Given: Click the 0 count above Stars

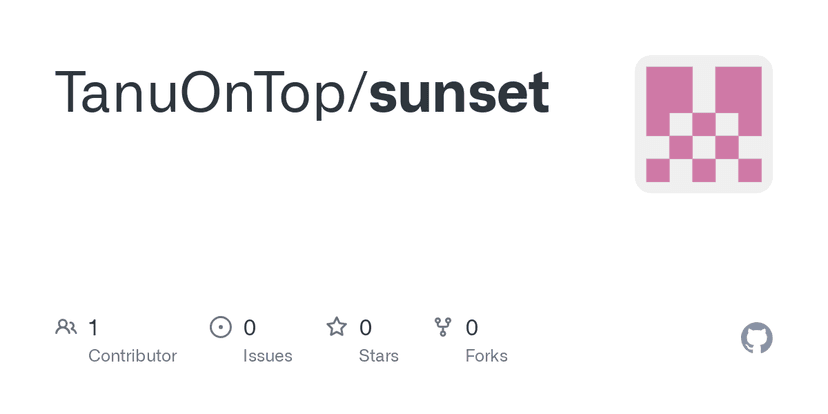Looking at the screenshot, I should click(366, 327).
